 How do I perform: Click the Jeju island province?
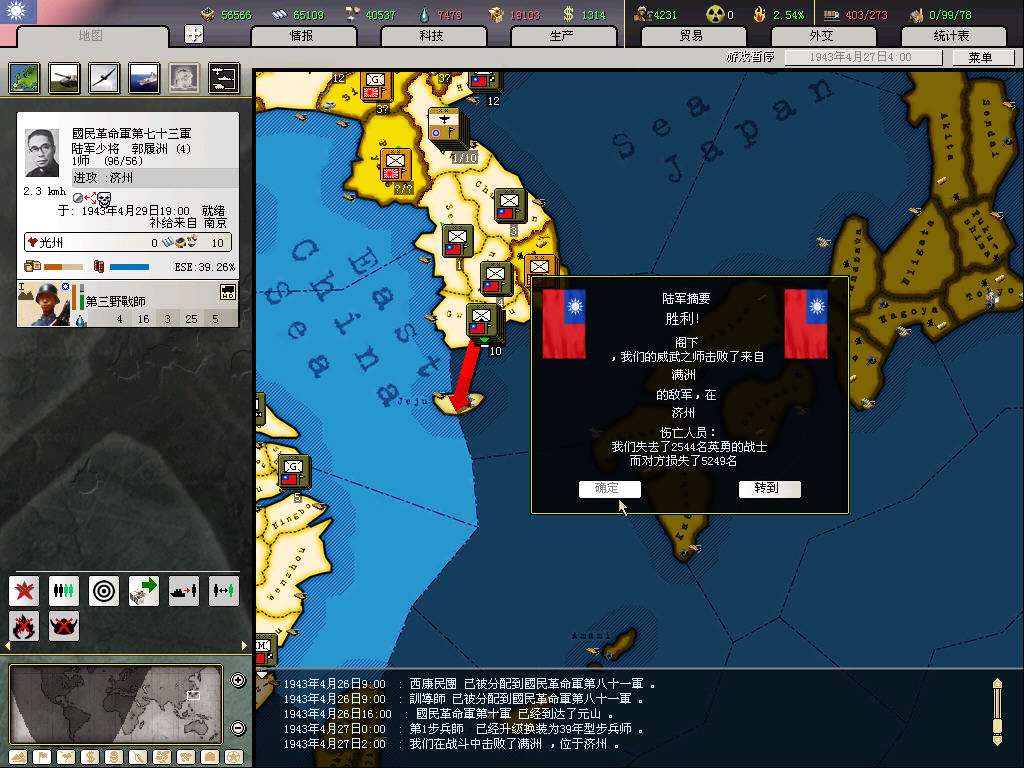coord(458,402)
